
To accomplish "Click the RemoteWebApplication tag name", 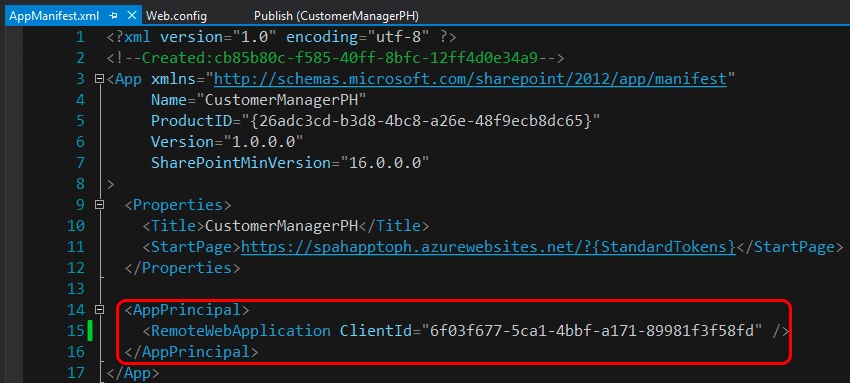I will click(241, 330).
